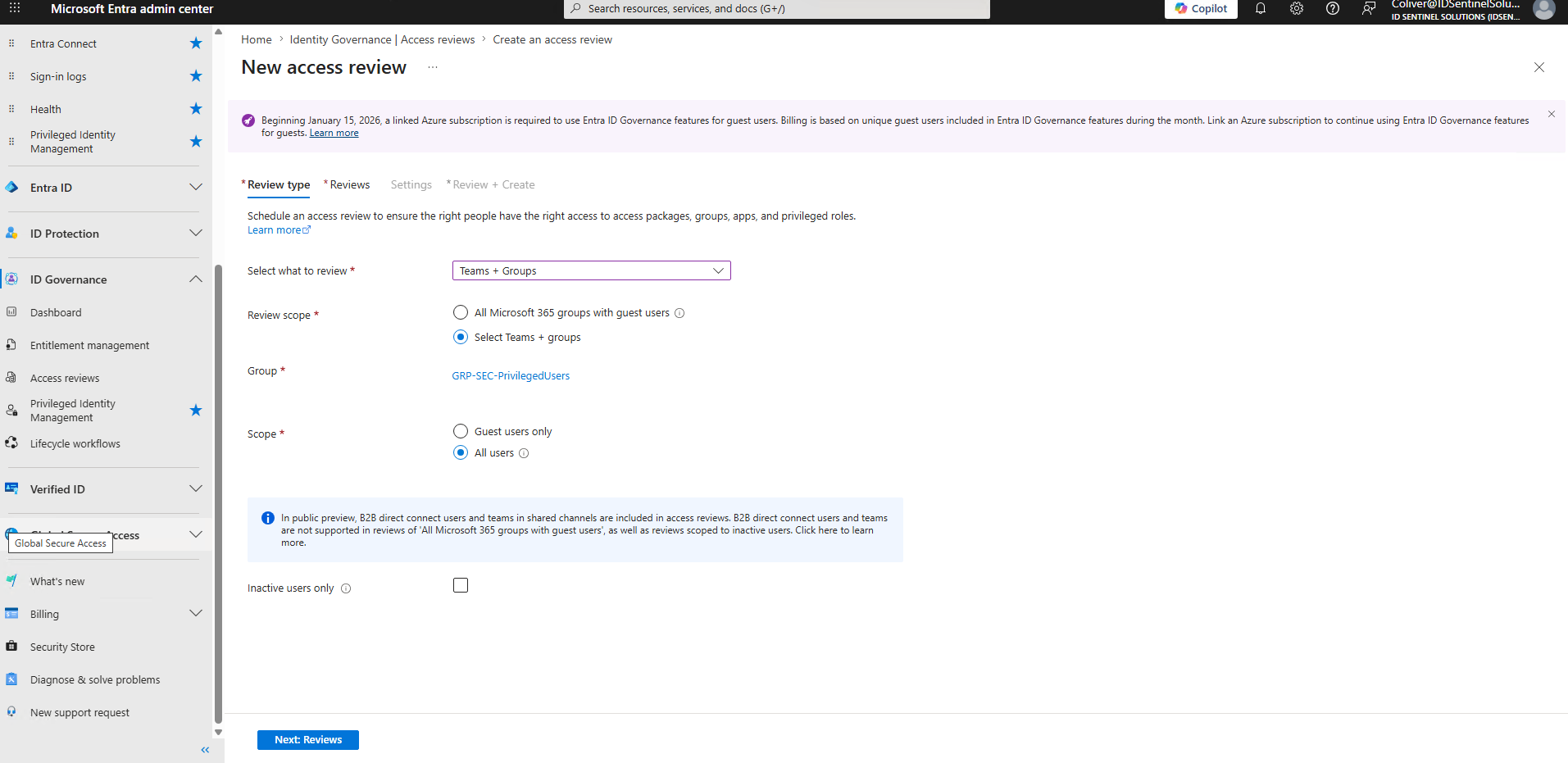The width and height of the screenshot is (1568, 763).
Task: Dismiss the Azure subscription banner
Action: coord(1552,114)
